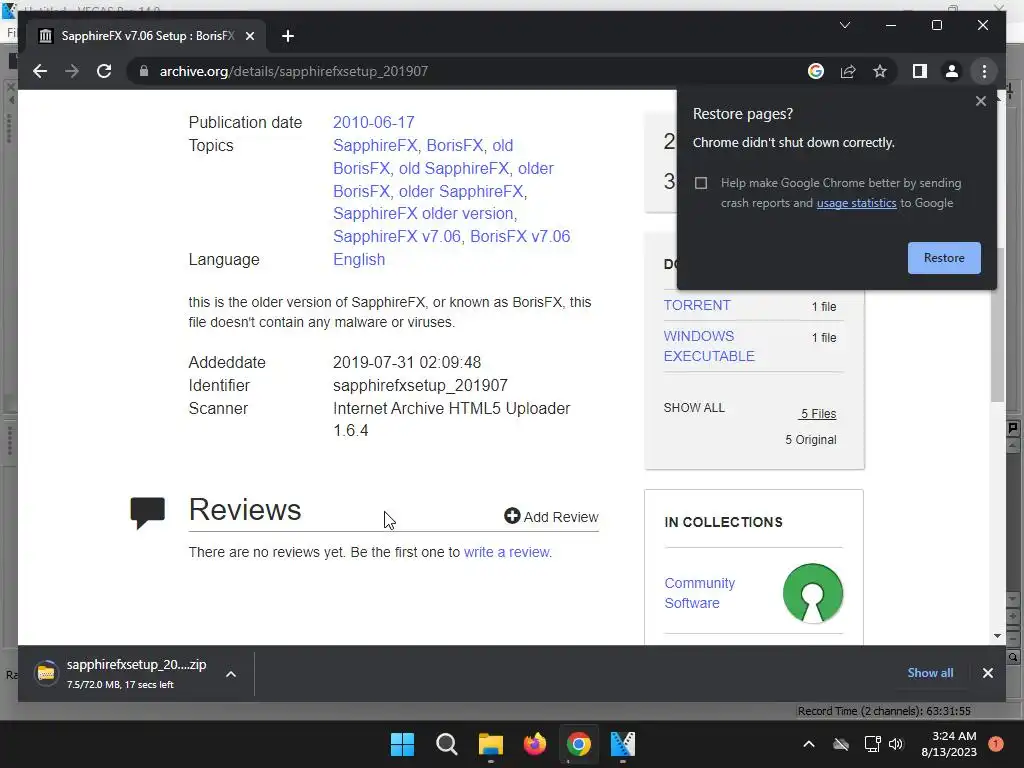Click Add Review

551,517
